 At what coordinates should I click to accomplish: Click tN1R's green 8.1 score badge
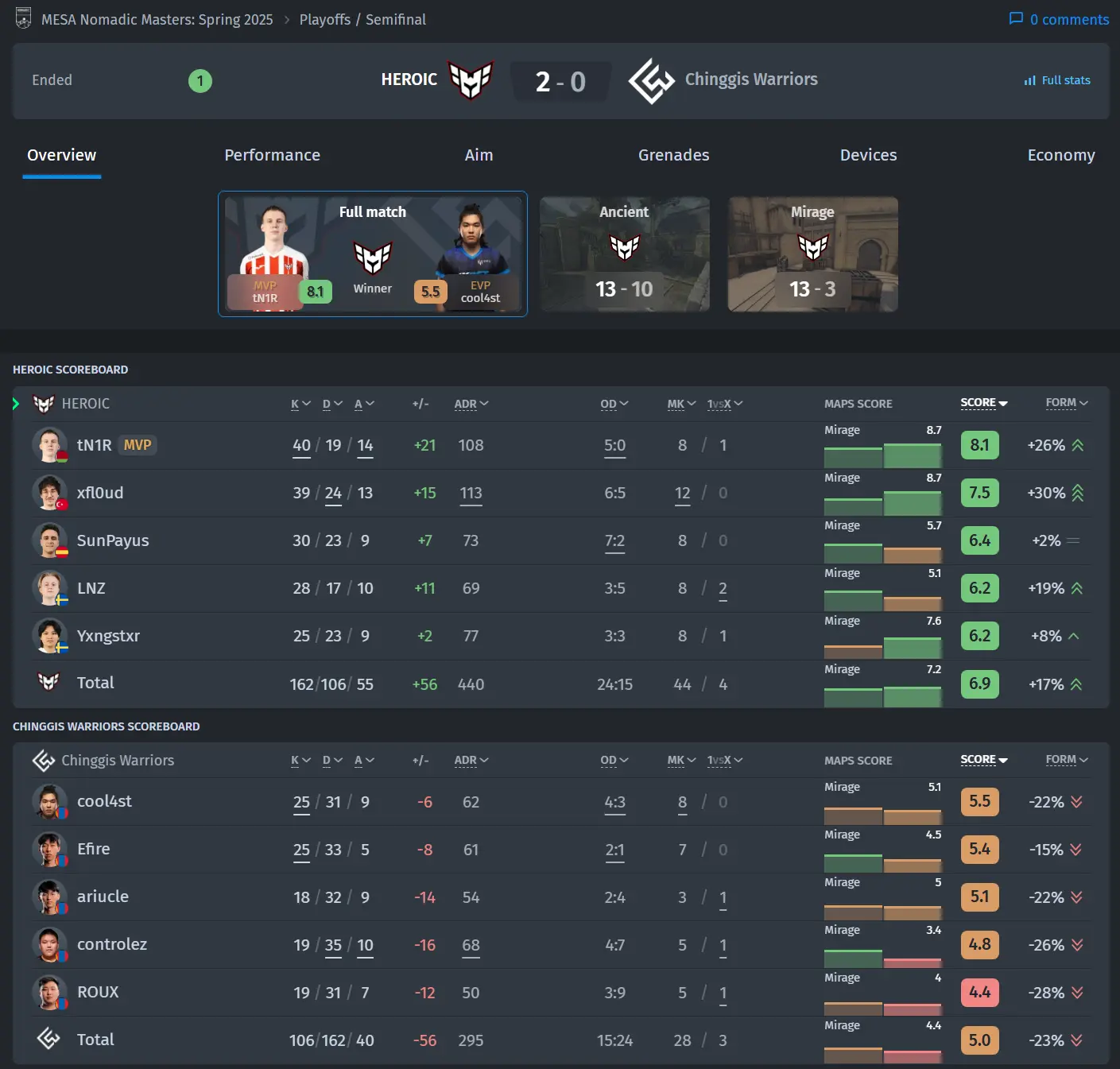click(979, 445)
